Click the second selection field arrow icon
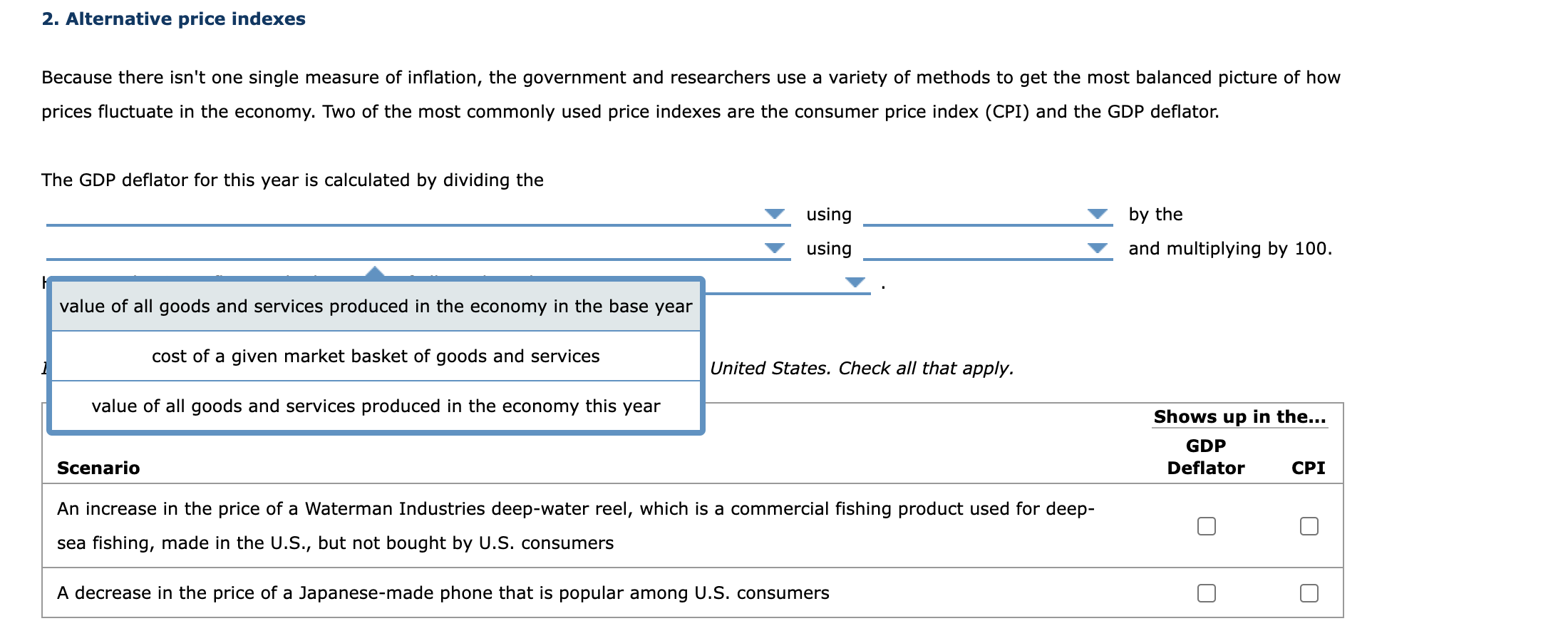 tap(1096, 248)
